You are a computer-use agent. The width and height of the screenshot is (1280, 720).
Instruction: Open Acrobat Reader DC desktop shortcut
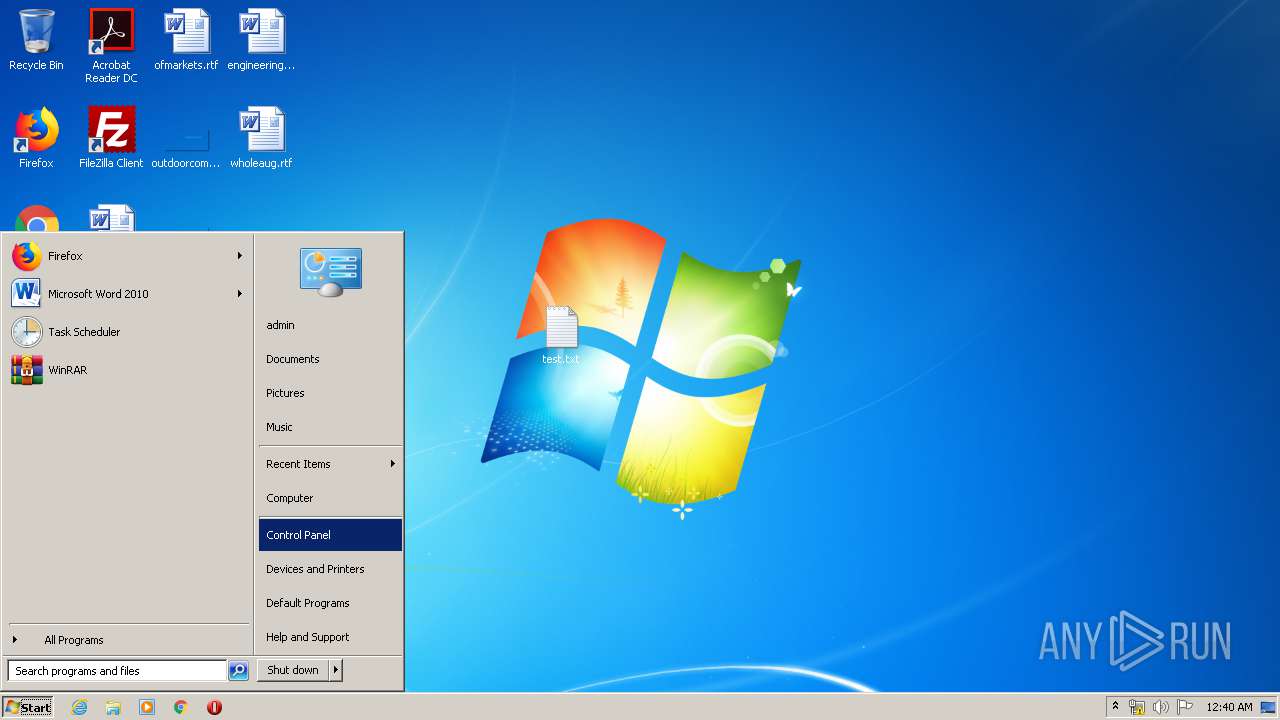pos(111,46)
